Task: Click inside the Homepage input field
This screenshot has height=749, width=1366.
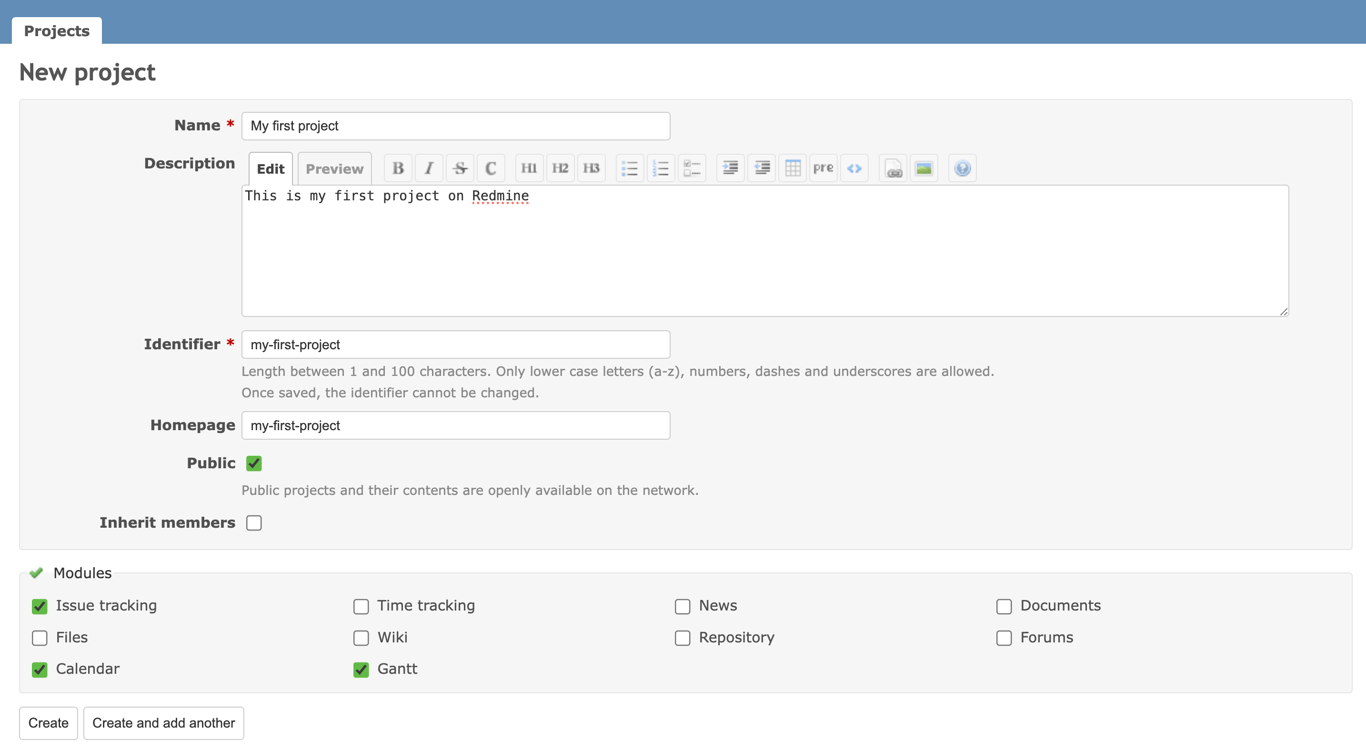Action: [455, 425]
